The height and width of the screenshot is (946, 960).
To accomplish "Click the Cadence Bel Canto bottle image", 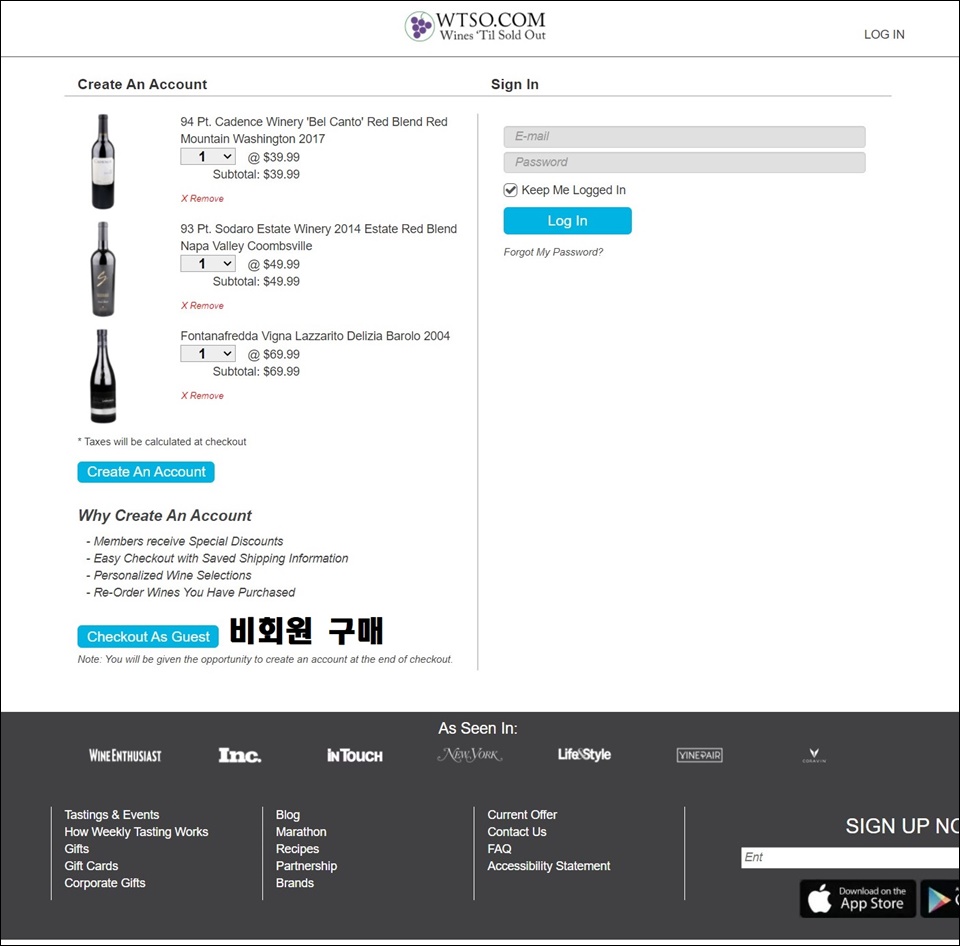I will point(103,162).
